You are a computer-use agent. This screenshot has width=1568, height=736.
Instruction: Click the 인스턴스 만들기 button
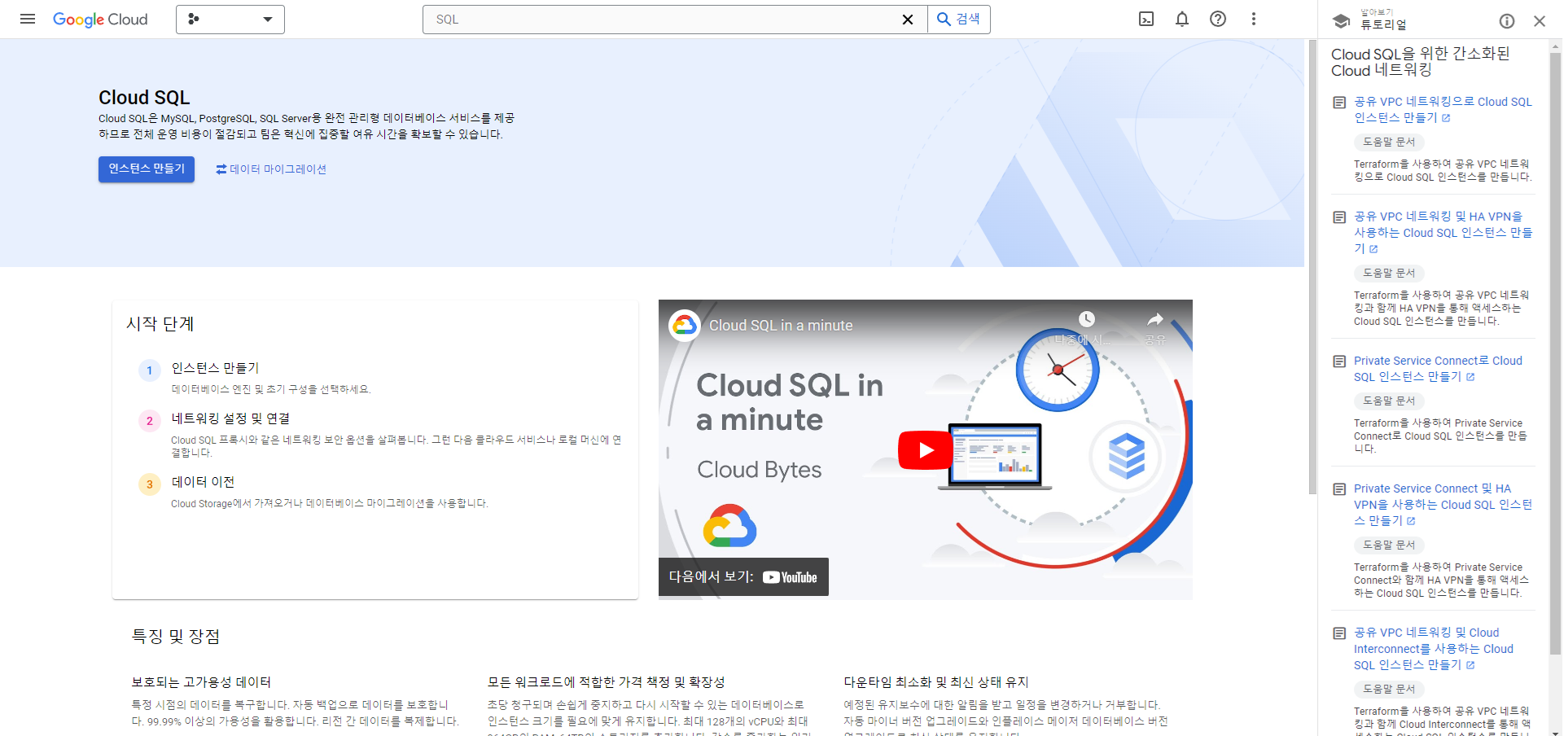(147, 169)
